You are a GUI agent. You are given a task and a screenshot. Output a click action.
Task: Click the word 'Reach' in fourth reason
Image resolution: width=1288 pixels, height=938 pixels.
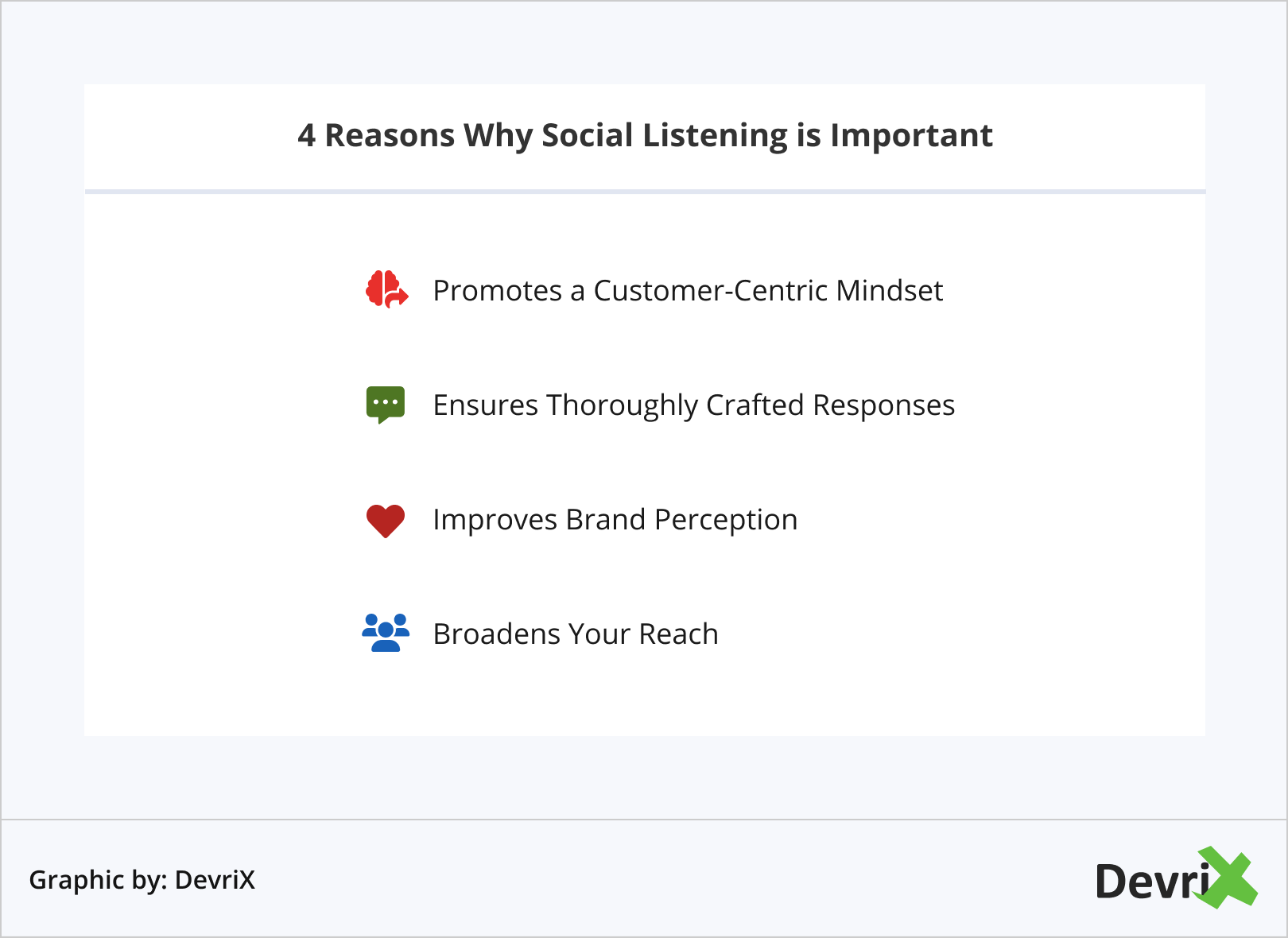(x=678, y=634)
